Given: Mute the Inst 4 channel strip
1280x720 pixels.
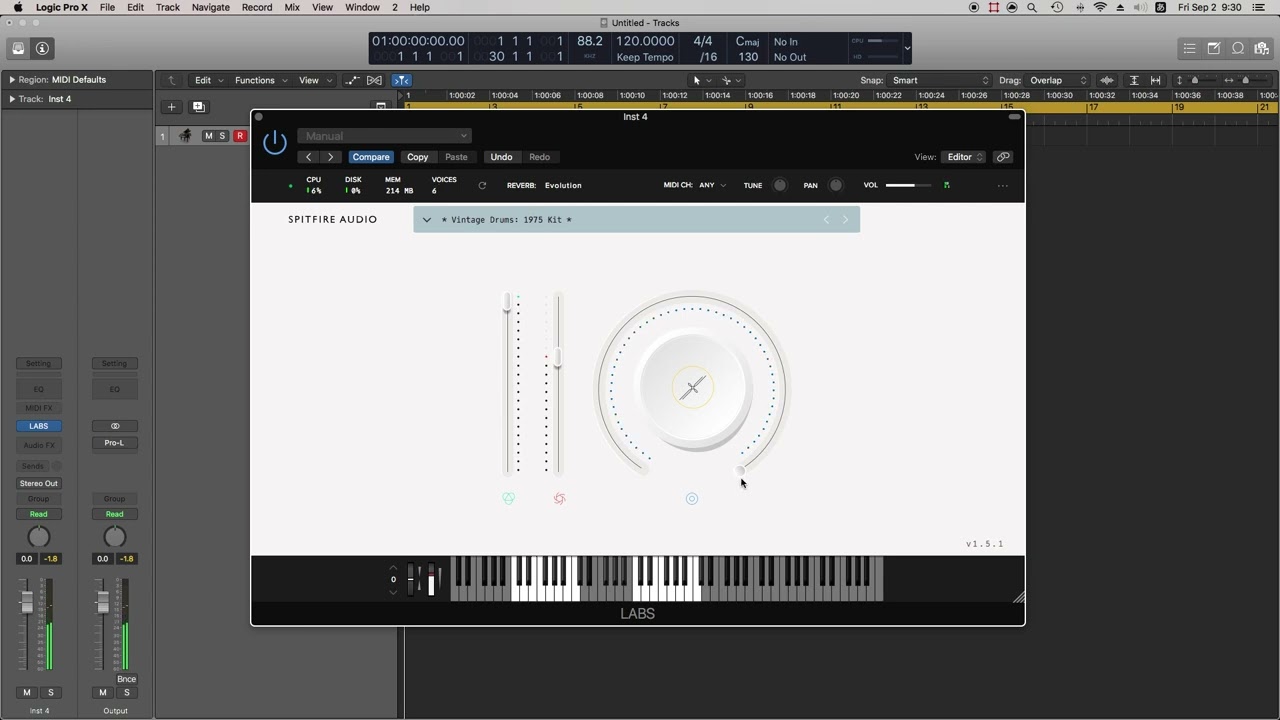Looking at the screenshot, I should pyautogui.click(x=27, y=692).
